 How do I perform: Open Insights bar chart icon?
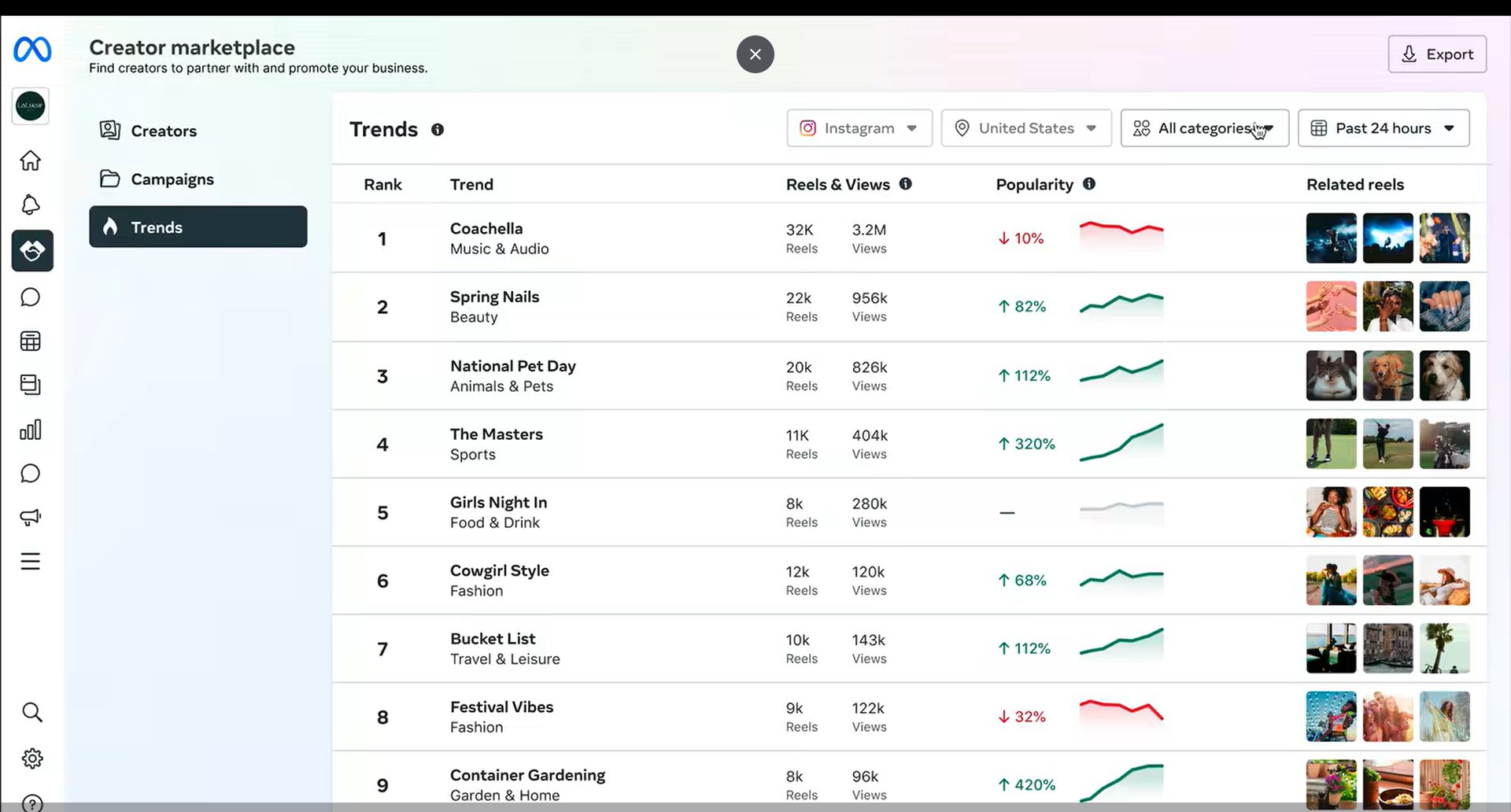pos(31,430)
